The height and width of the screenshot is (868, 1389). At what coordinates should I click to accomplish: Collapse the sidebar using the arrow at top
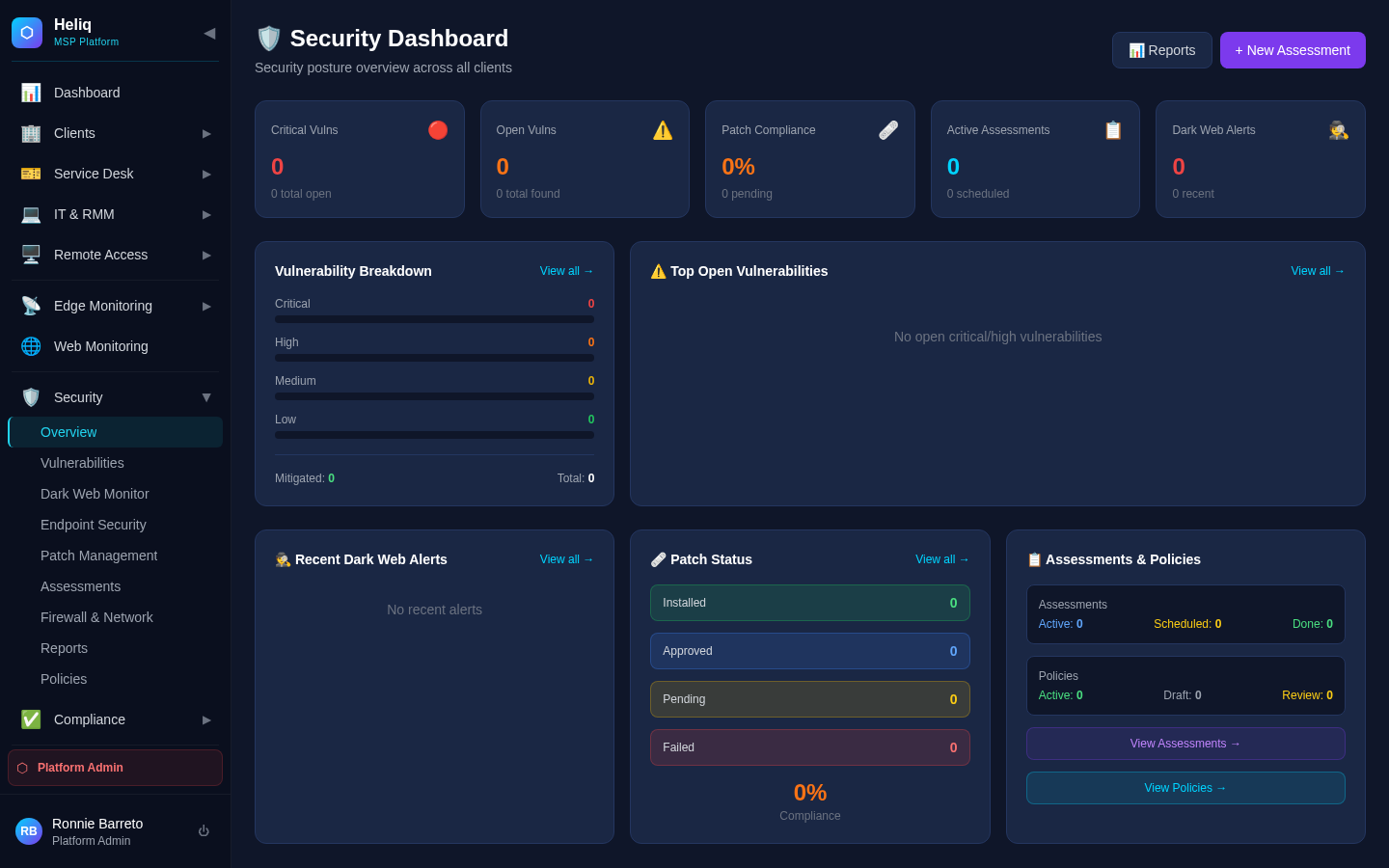209,32
